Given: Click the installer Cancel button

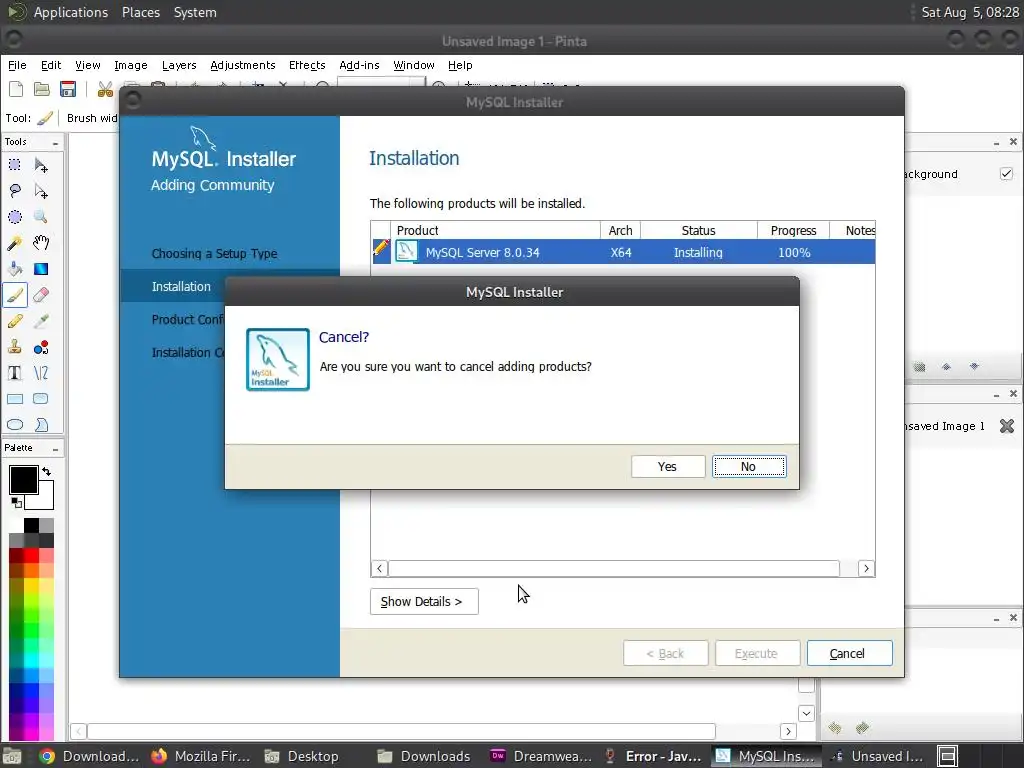Looking at the screenshot, I should tap(849, 653).
